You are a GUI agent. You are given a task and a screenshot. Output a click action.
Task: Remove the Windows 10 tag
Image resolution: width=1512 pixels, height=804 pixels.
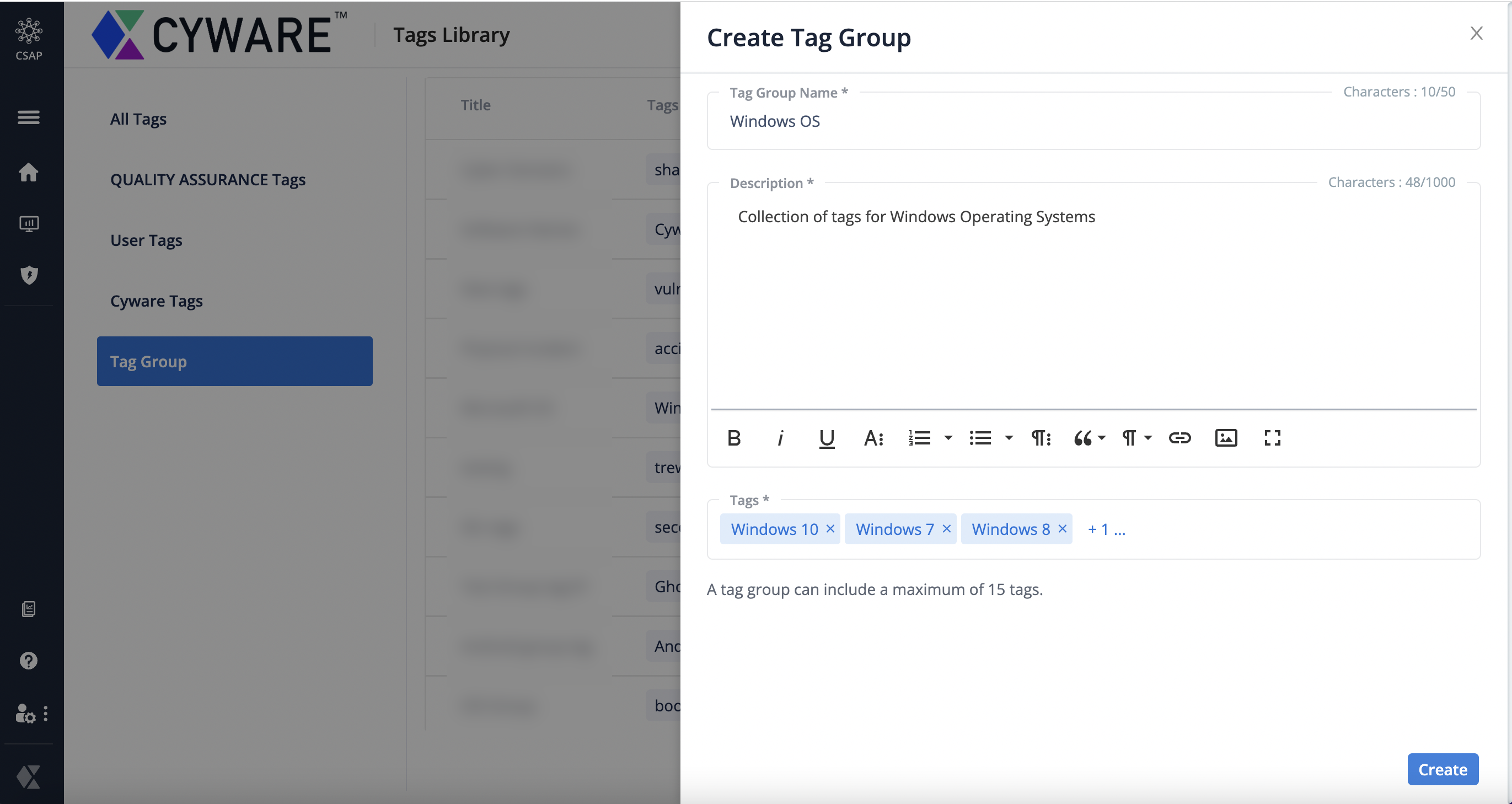tap(830, 529)
